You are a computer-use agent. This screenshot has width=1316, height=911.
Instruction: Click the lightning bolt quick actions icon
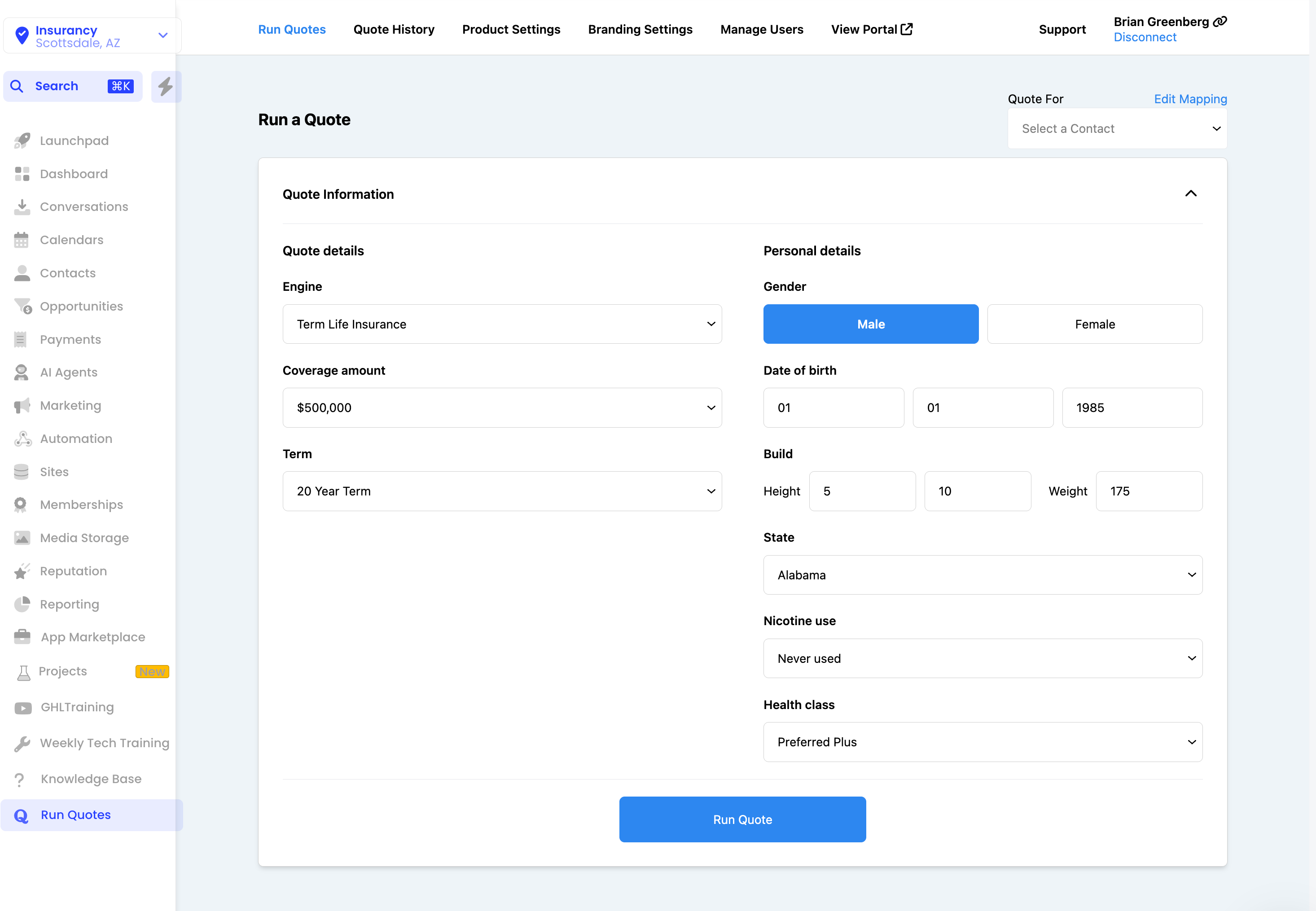[166, 86]
